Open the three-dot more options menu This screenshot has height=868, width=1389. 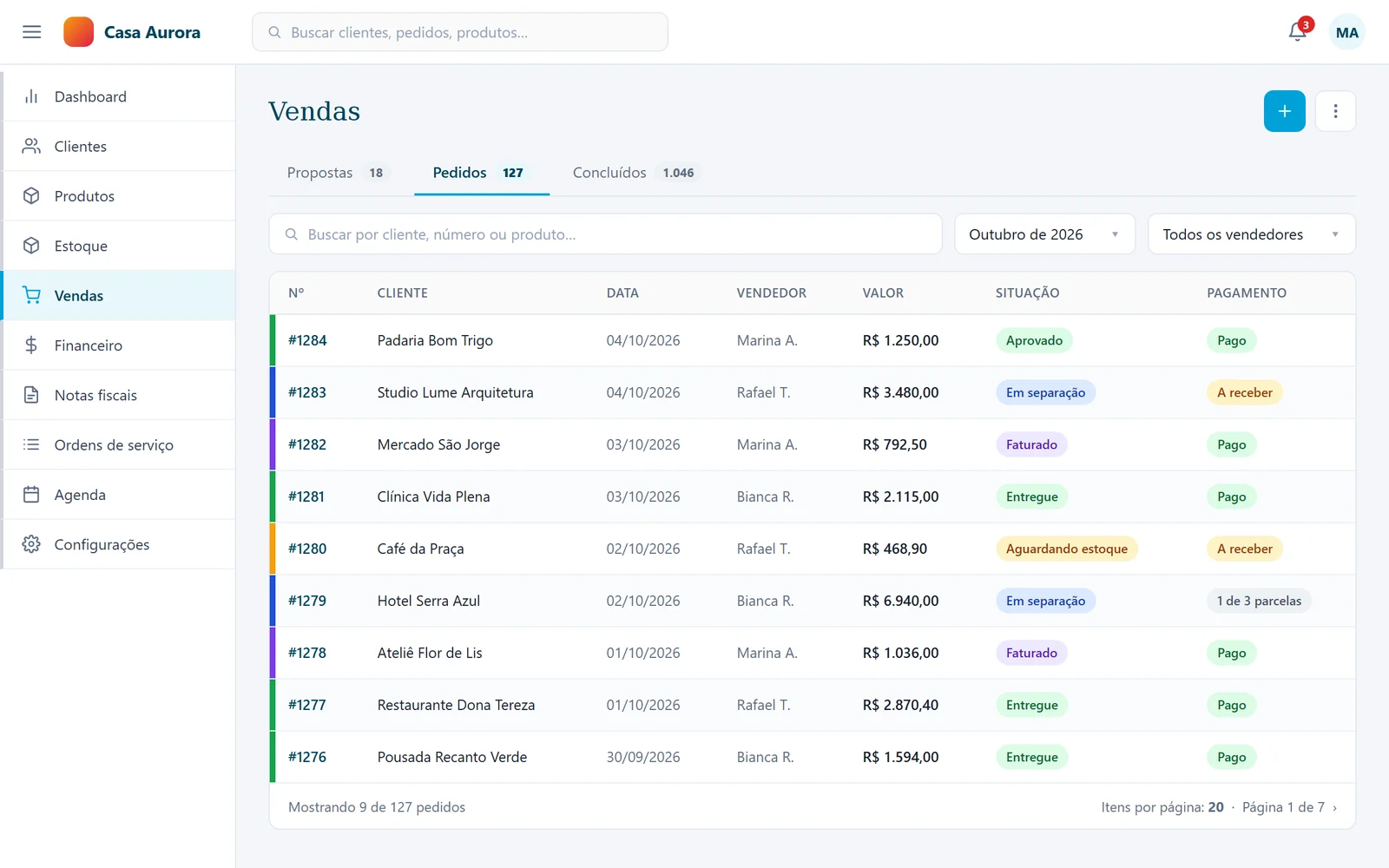pos(1335,111)
